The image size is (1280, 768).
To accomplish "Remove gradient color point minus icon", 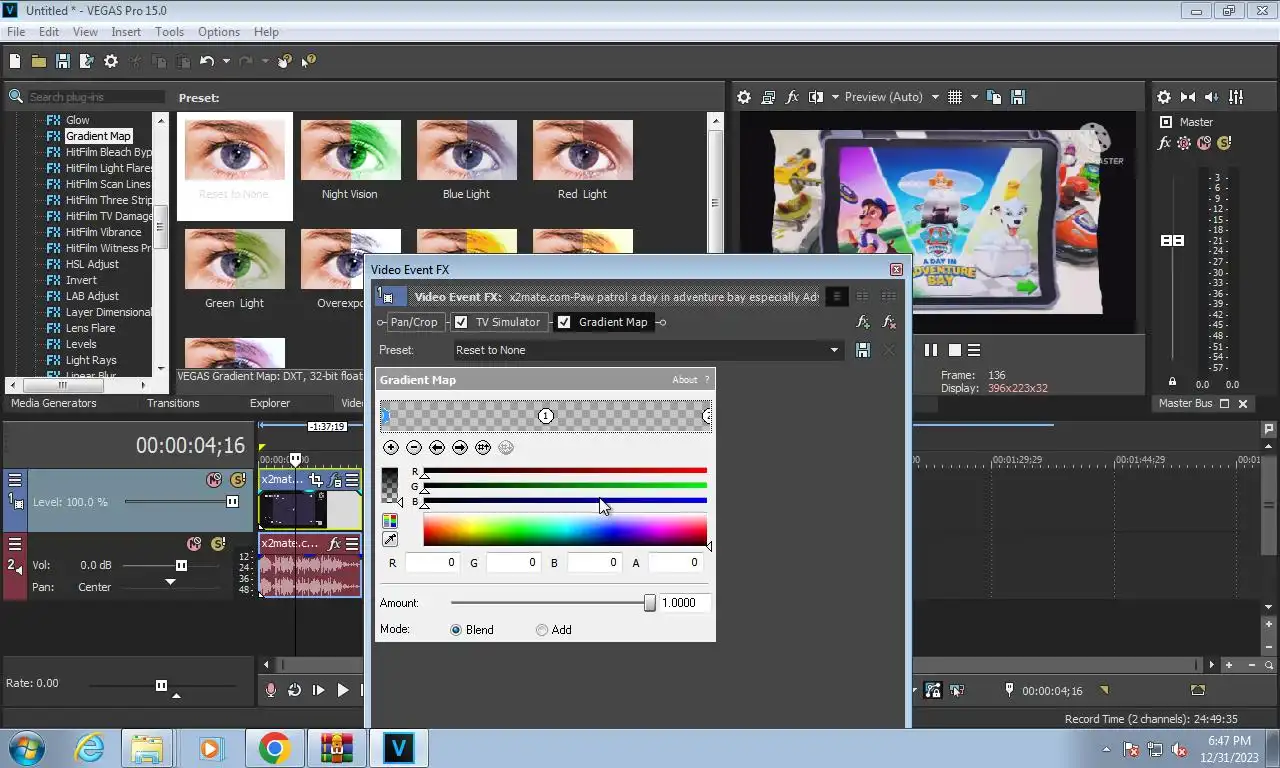I will click(x=414, y=448).
